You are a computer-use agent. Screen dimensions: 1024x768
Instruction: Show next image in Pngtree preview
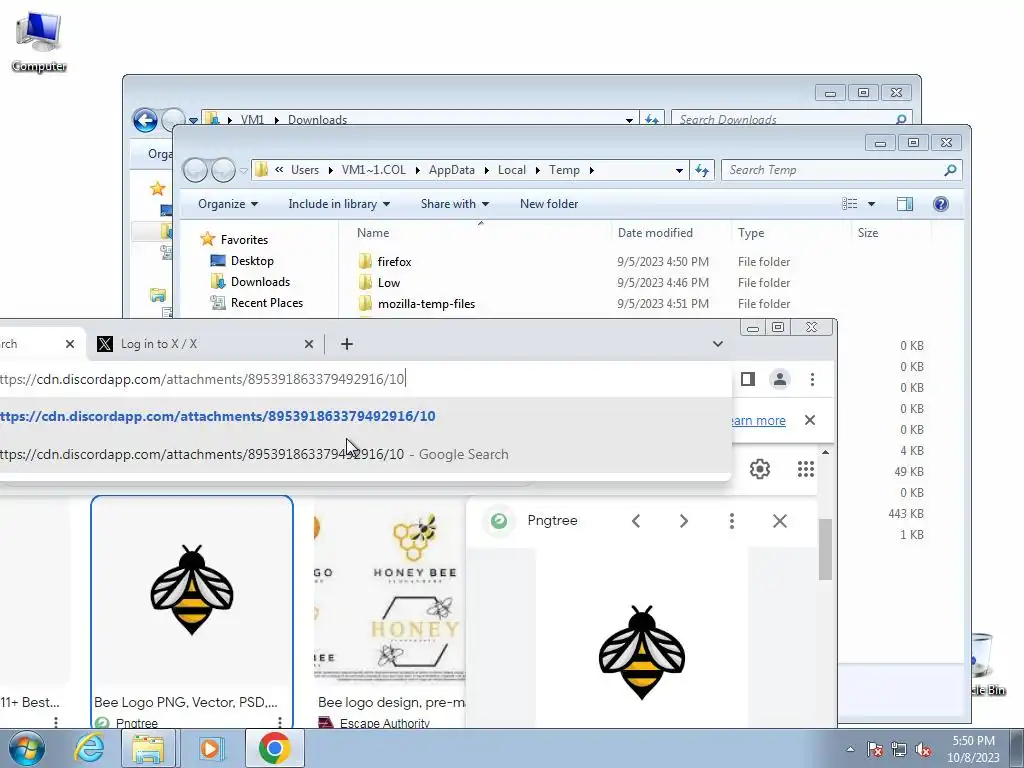point(684,520)
